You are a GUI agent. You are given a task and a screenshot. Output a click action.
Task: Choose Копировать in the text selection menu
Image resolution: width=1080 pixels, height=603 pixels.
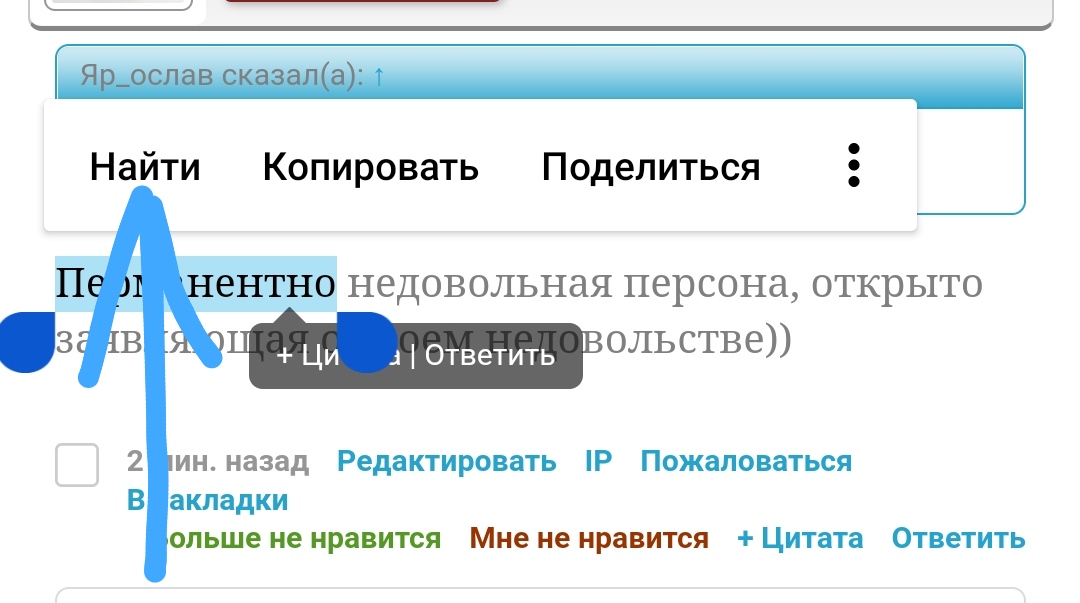click(370, 167)
